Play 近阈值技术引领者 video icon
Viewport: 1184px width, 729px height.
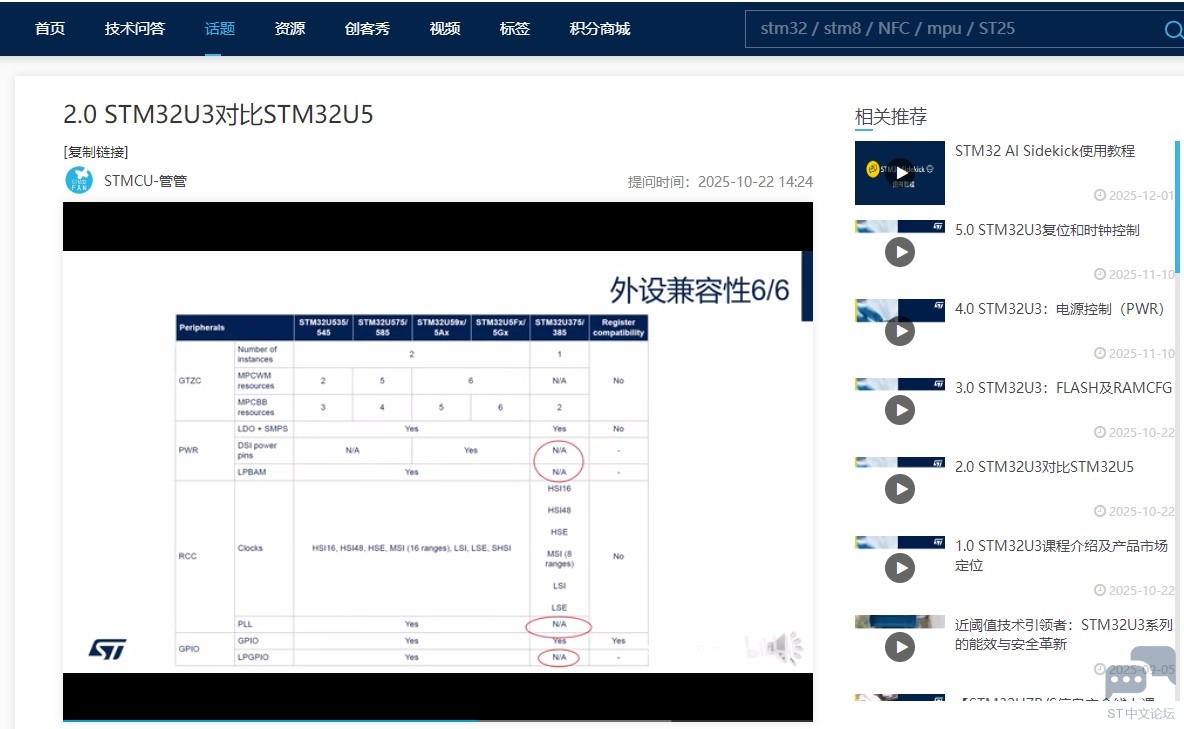coord(899,647)
